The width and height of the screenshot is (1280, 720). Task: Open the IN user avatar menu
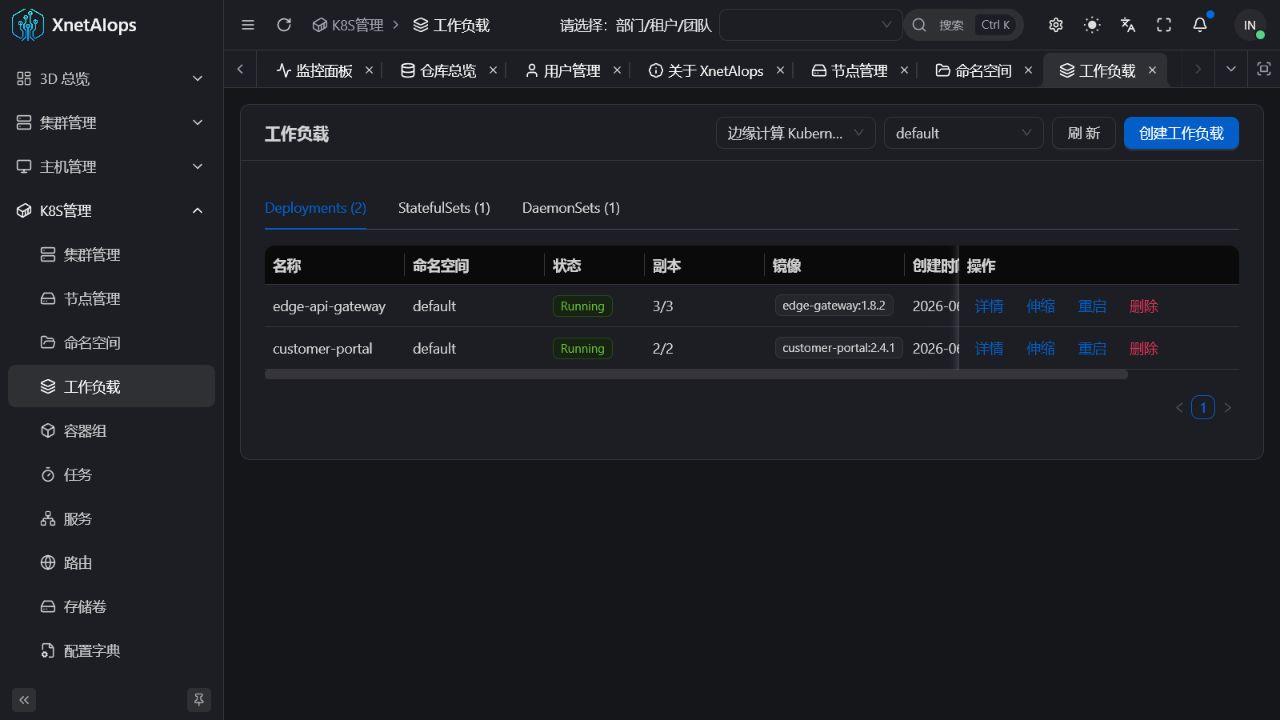pyautogui.click(x=1250, y=25)
